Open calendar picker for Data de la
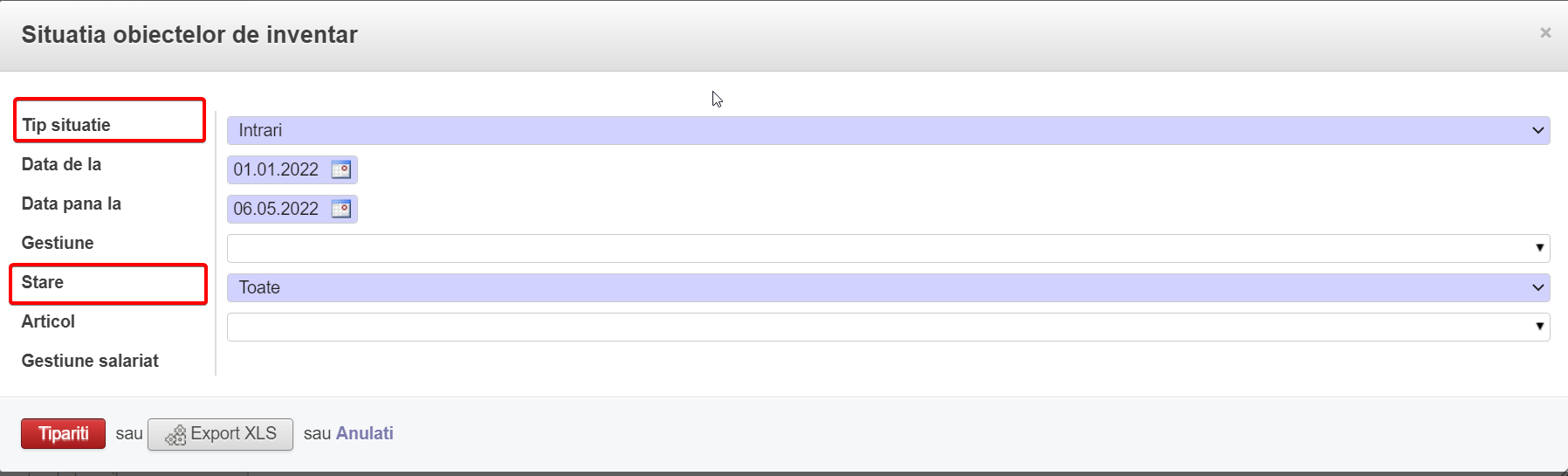 tap(341, 169)
